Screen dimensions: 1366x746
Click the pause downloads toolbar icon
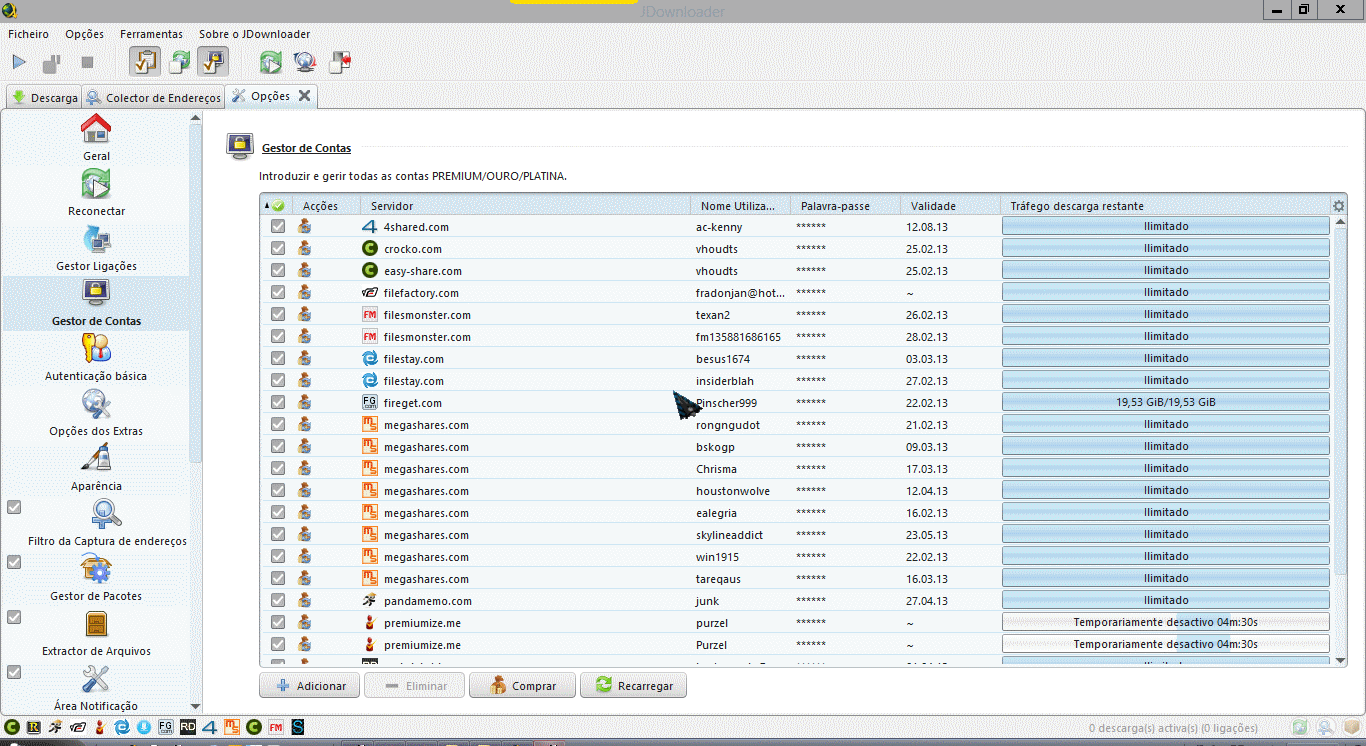[x=52, y=62]
